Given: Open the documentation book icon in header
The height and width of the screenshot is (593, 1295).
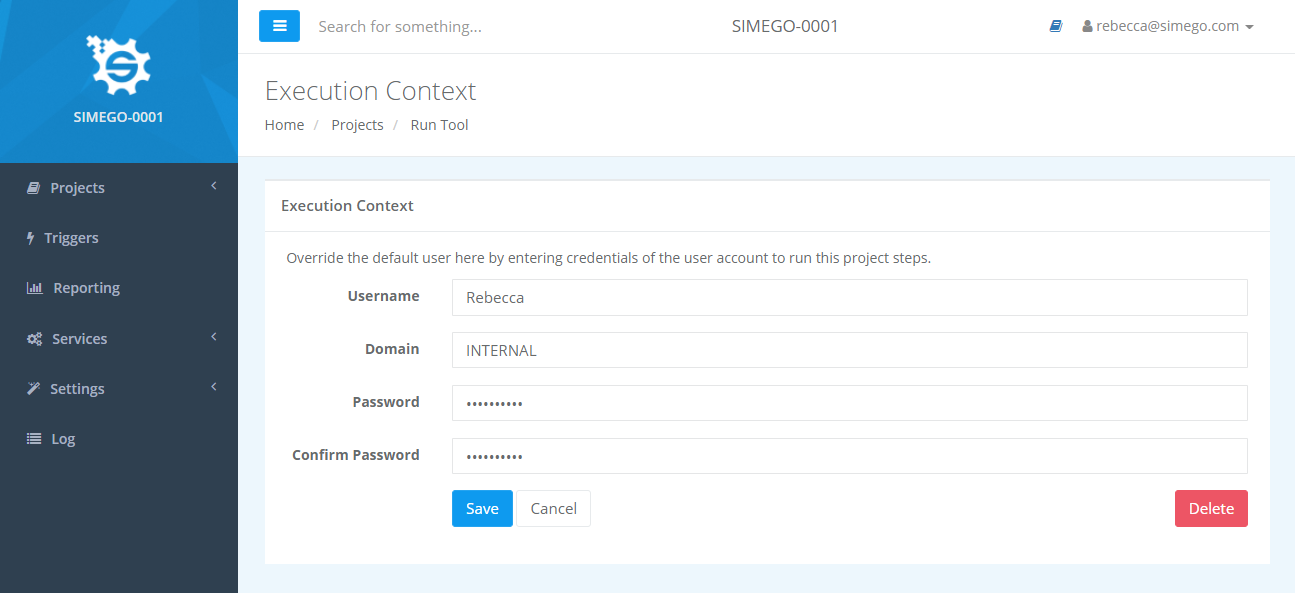Looking at the screenshot, I should [1055, 27].
